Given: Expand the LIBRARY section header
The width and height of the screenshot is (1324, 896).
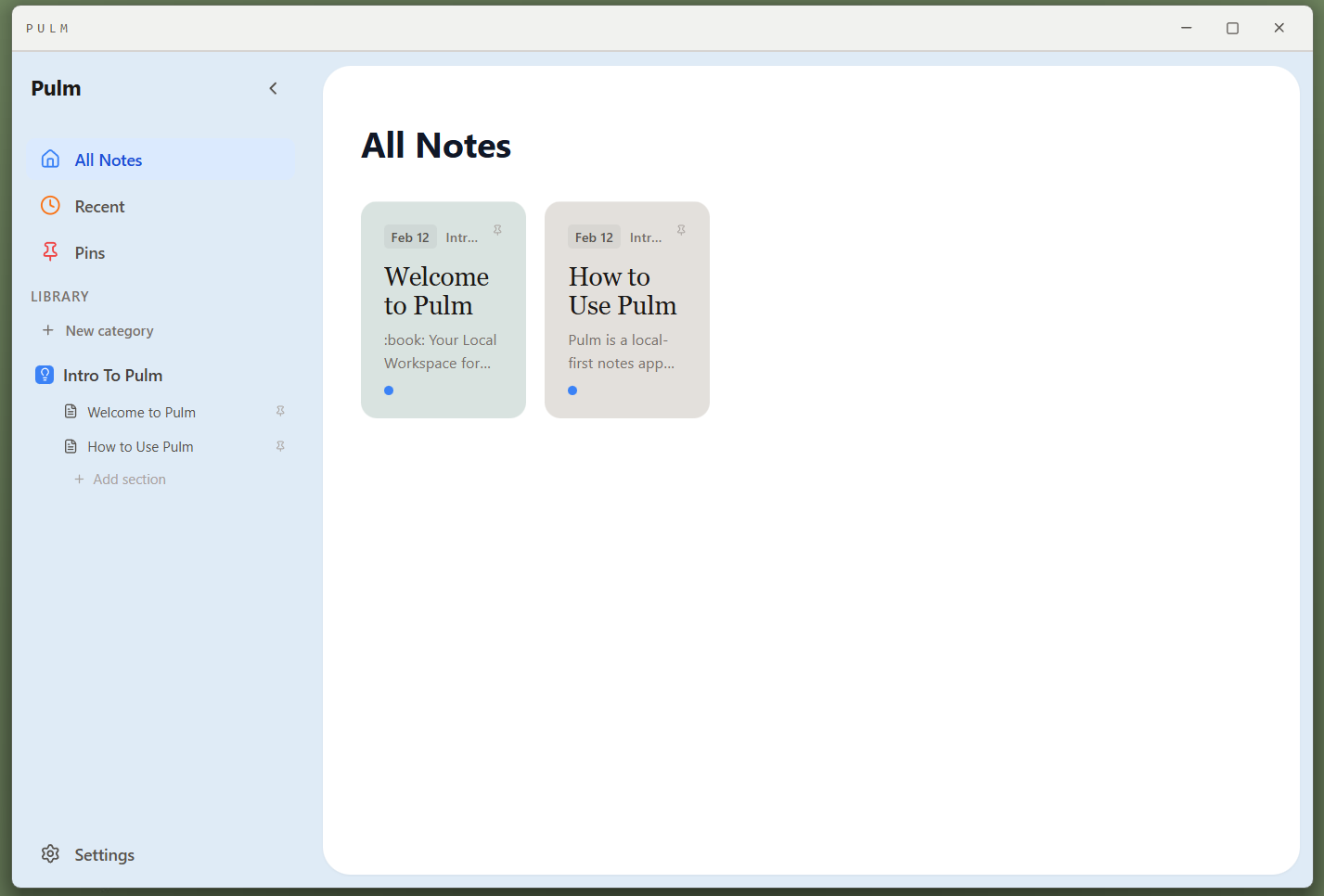Looking at the screenshot, I should (x=59, y=296).
